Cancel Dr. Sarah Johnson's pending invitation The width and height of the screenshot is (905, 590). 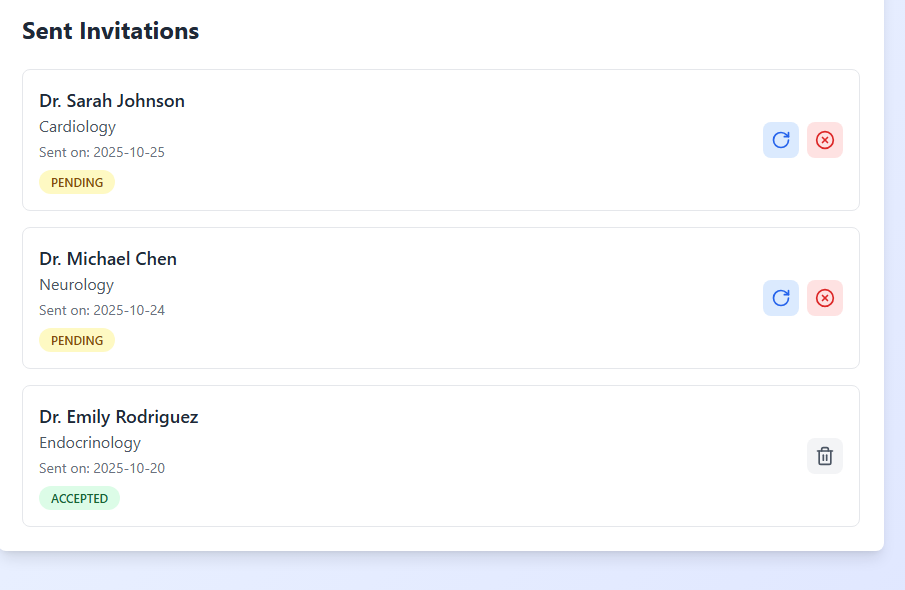pos(825,140)
